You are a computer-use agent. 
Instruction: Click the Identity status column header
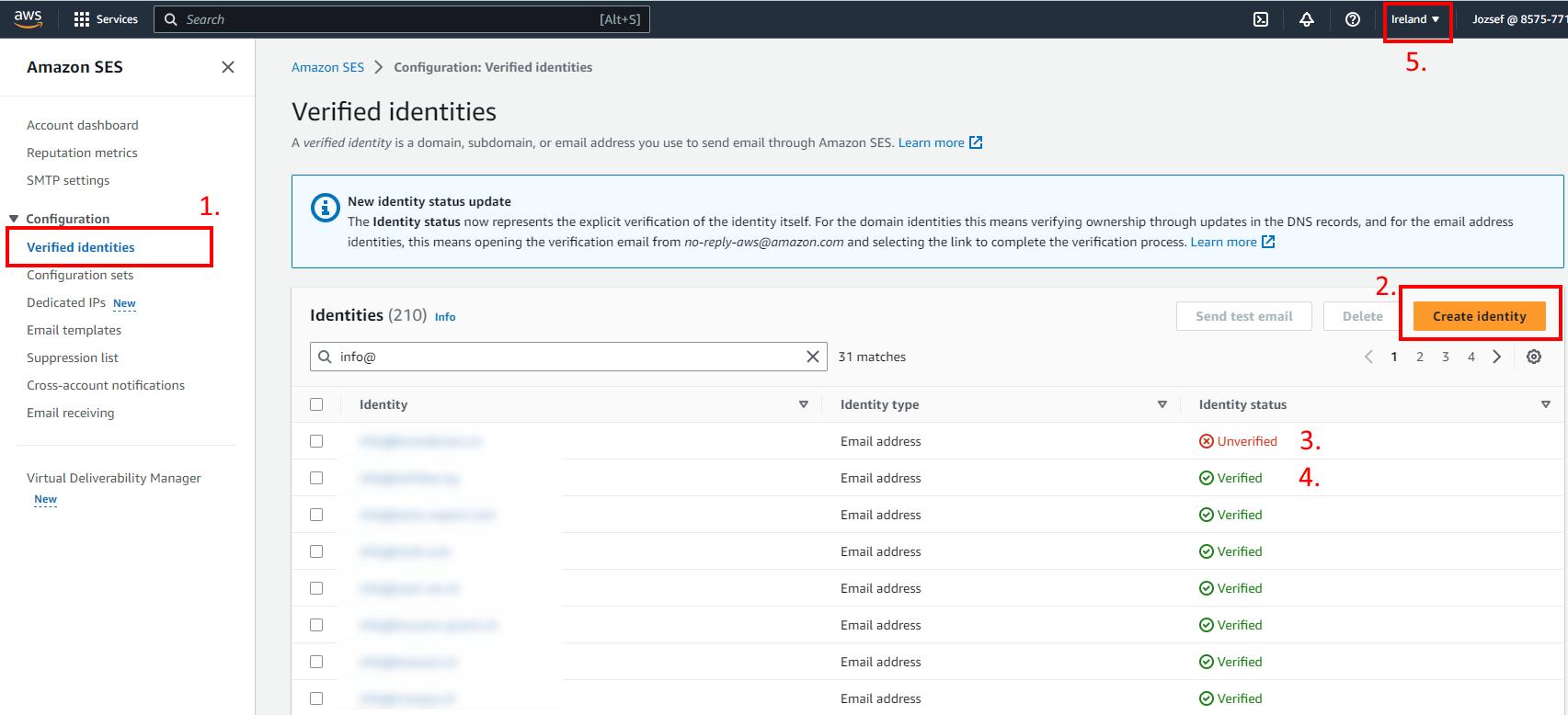(1242, 404)
